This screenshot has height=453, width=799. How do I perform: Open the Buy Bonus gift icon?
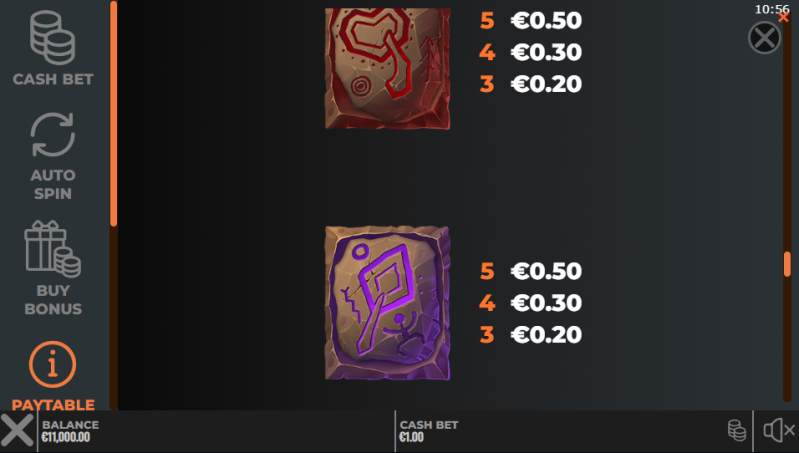(52, 249)
